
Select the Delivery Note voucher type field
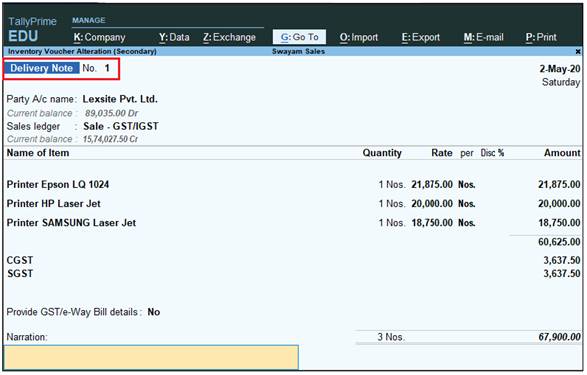(x=42, y=68)
